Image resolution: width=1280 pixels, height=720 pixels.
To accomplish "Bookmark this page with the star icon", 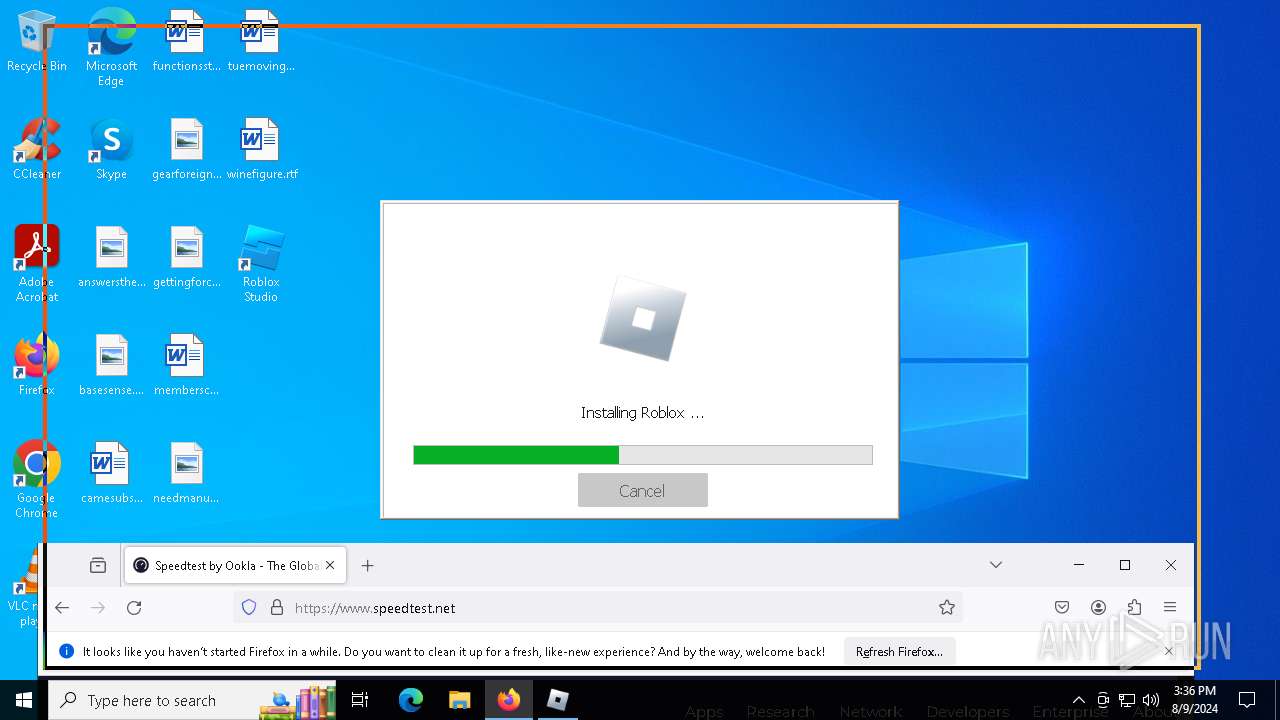I will tap(947, 607).
